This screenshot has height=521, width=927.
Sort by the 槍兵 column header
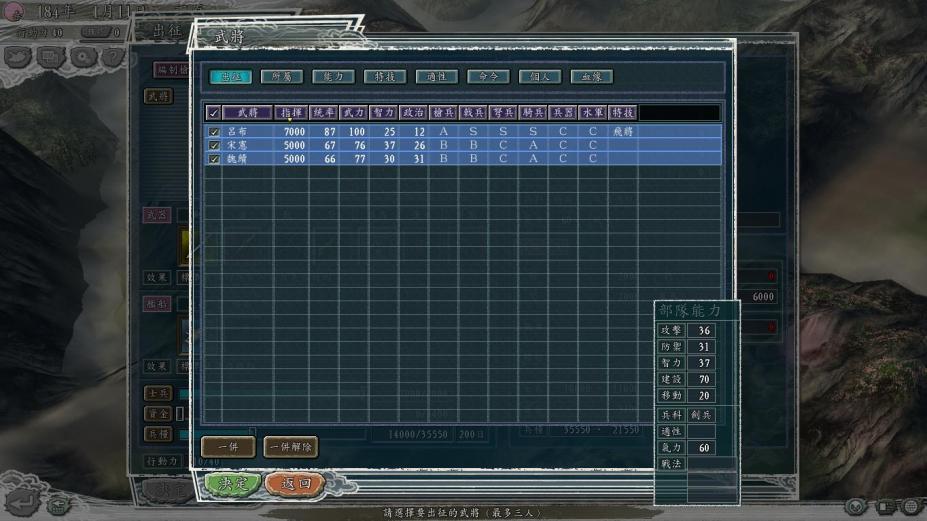tap(443, 112)
